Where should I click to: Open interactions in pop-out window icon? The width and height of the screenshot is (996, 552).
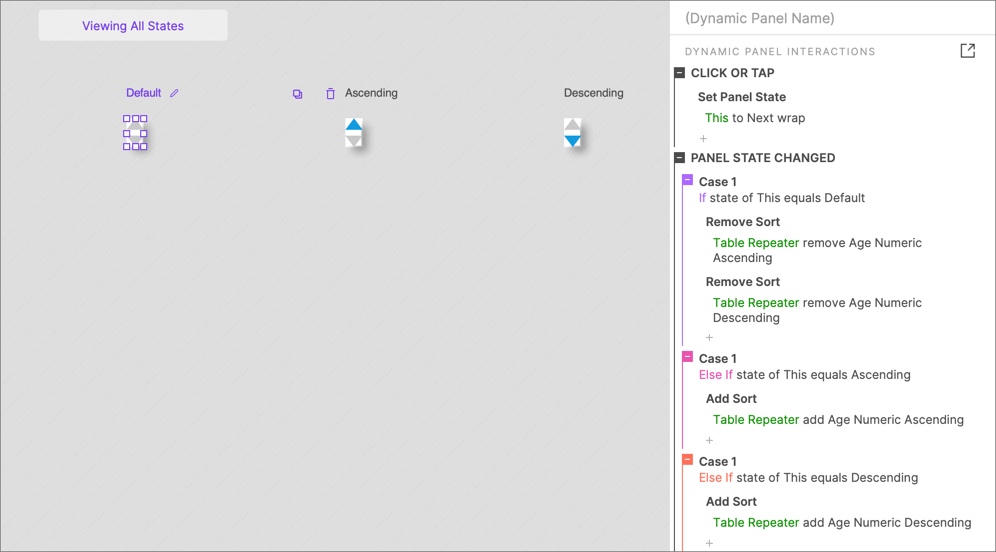click(x=967, y=51)
